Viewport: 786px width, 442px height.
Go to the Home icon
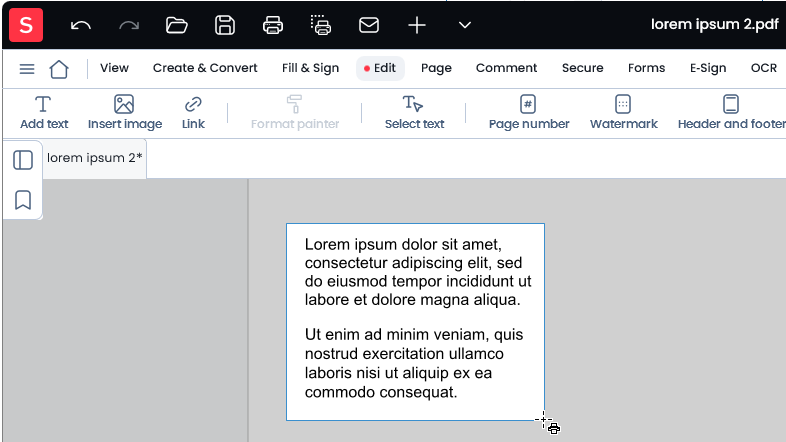click(59, 69)
